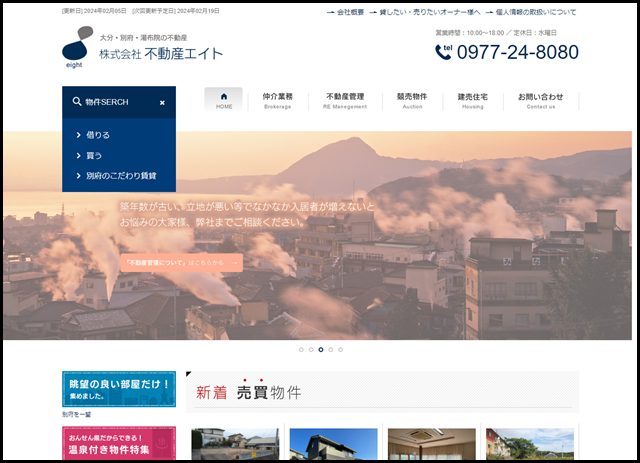The image size is (640, 463).
Task: Click the 別府を一望 text link
Action: [76, 414]
